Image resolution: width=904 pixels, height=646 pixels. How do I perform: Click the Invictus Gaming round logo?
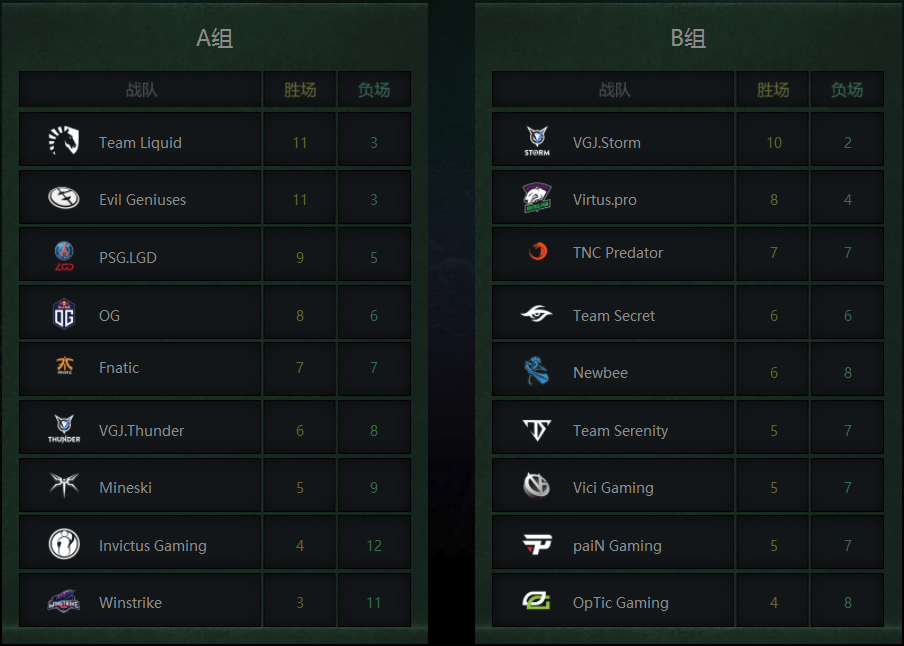(64, 543)
